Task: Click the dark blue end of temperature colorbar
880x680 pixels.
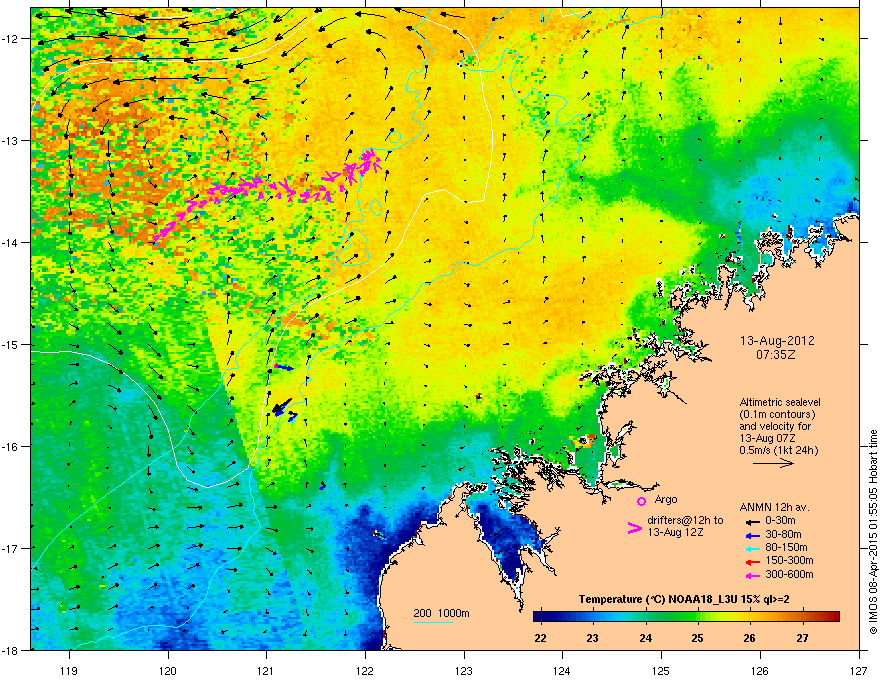Action: (539, 617)
